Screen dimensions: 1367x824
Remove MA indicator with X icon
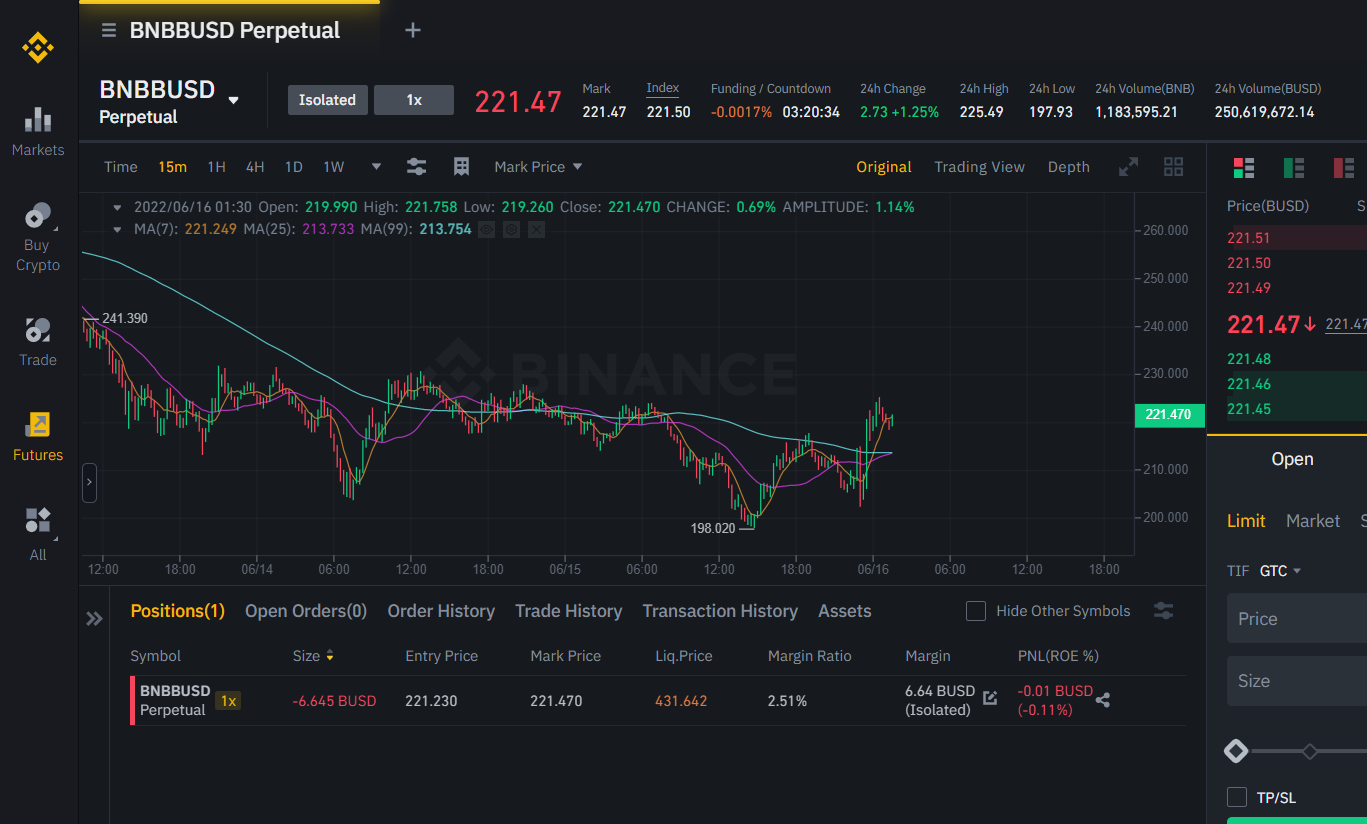(x=536, y=230)
